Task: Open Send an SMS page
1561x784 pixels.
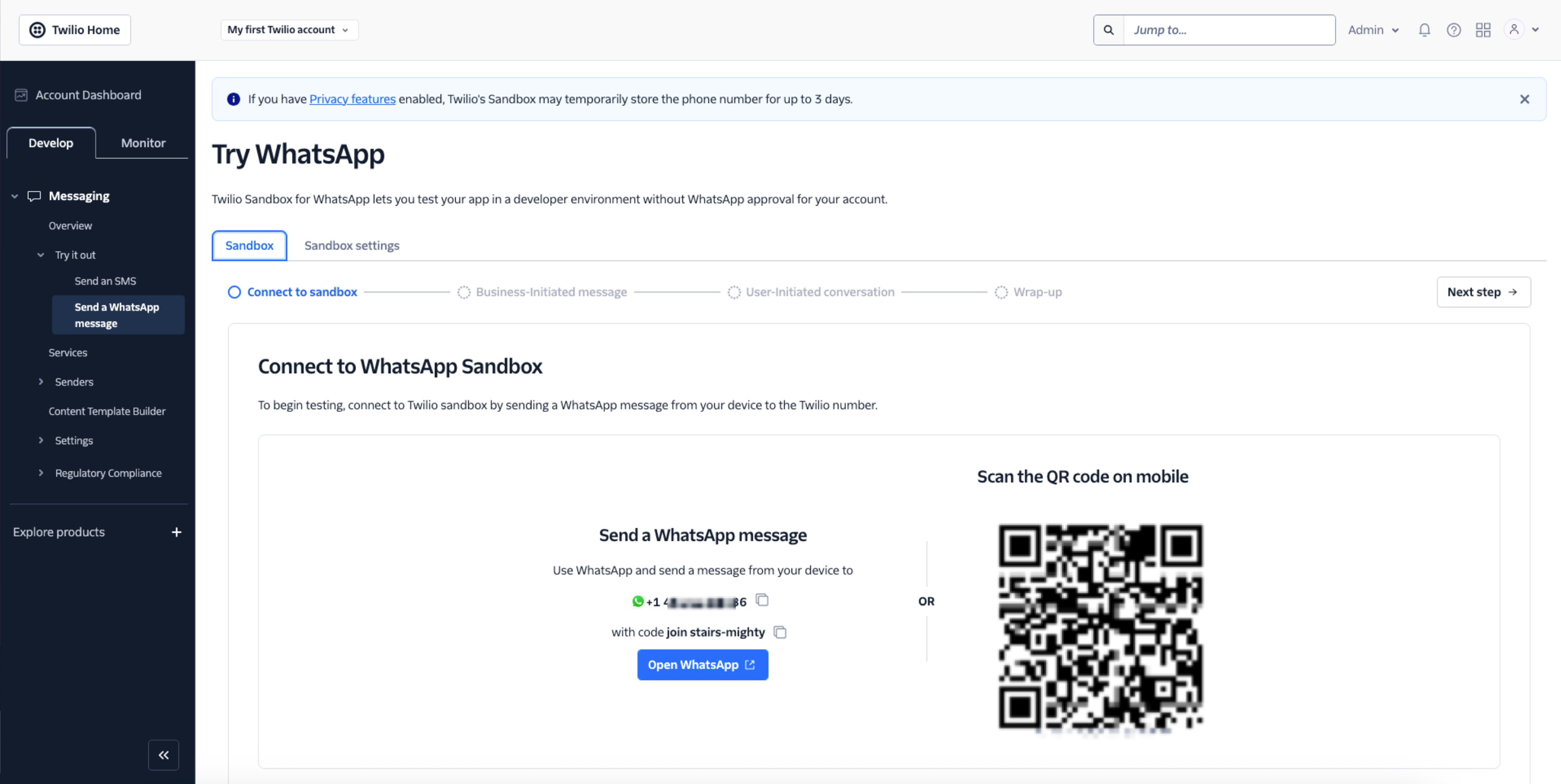Action: (x=105, y=281)
